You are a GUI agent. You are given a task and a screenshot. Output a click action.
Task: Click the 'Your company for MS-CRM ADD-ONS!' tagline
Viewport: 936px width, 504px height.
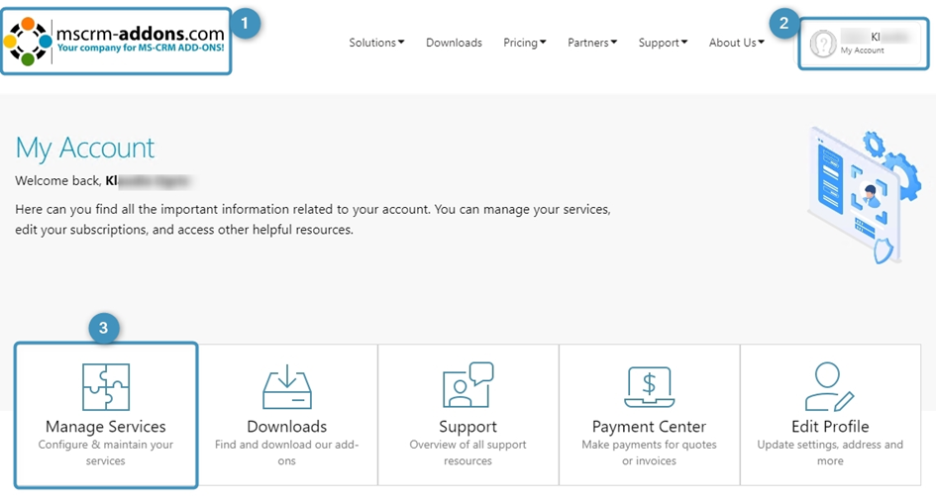coord(141,48)
